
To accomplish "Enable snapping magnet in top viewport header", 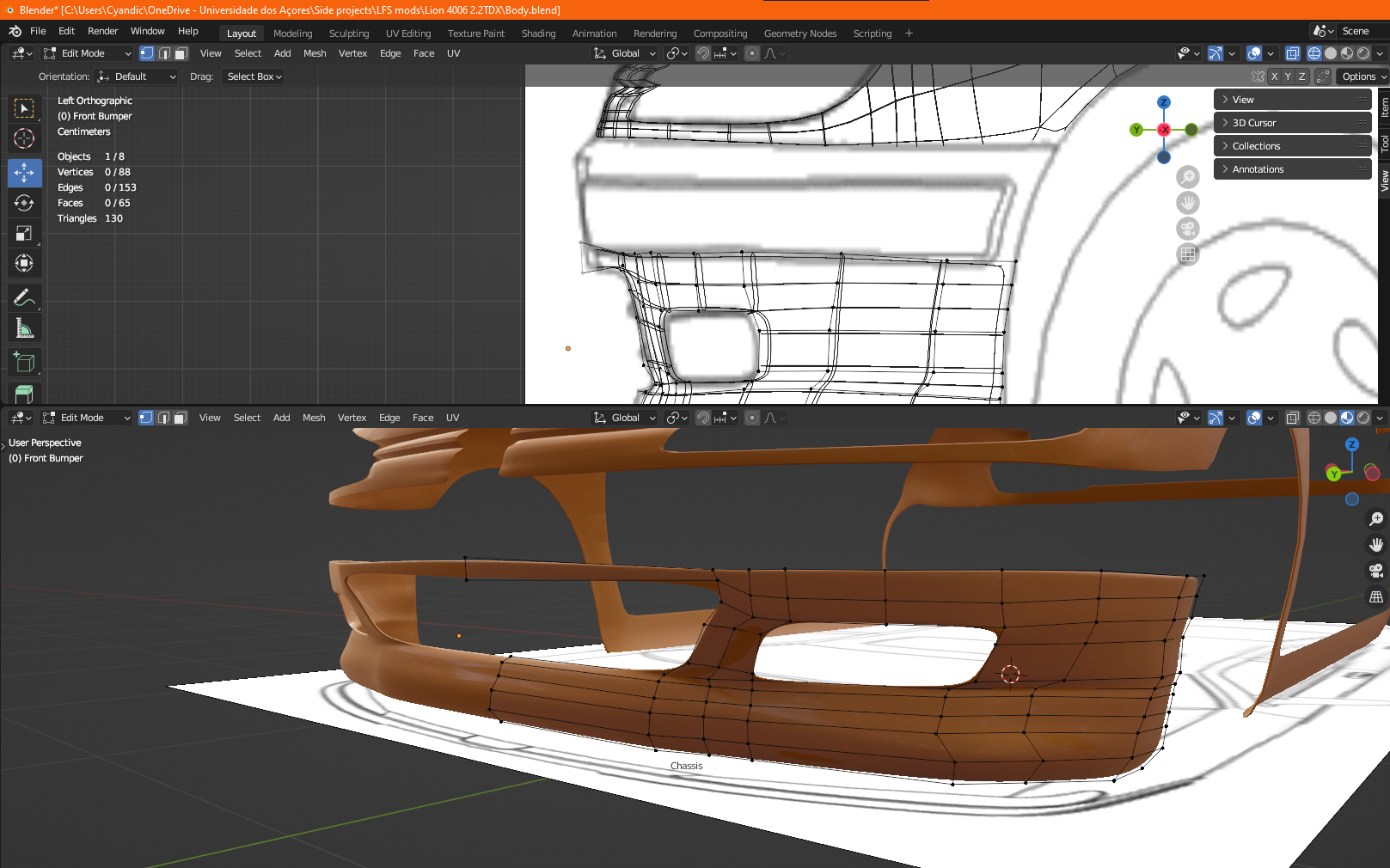I will tap(703, 53).
